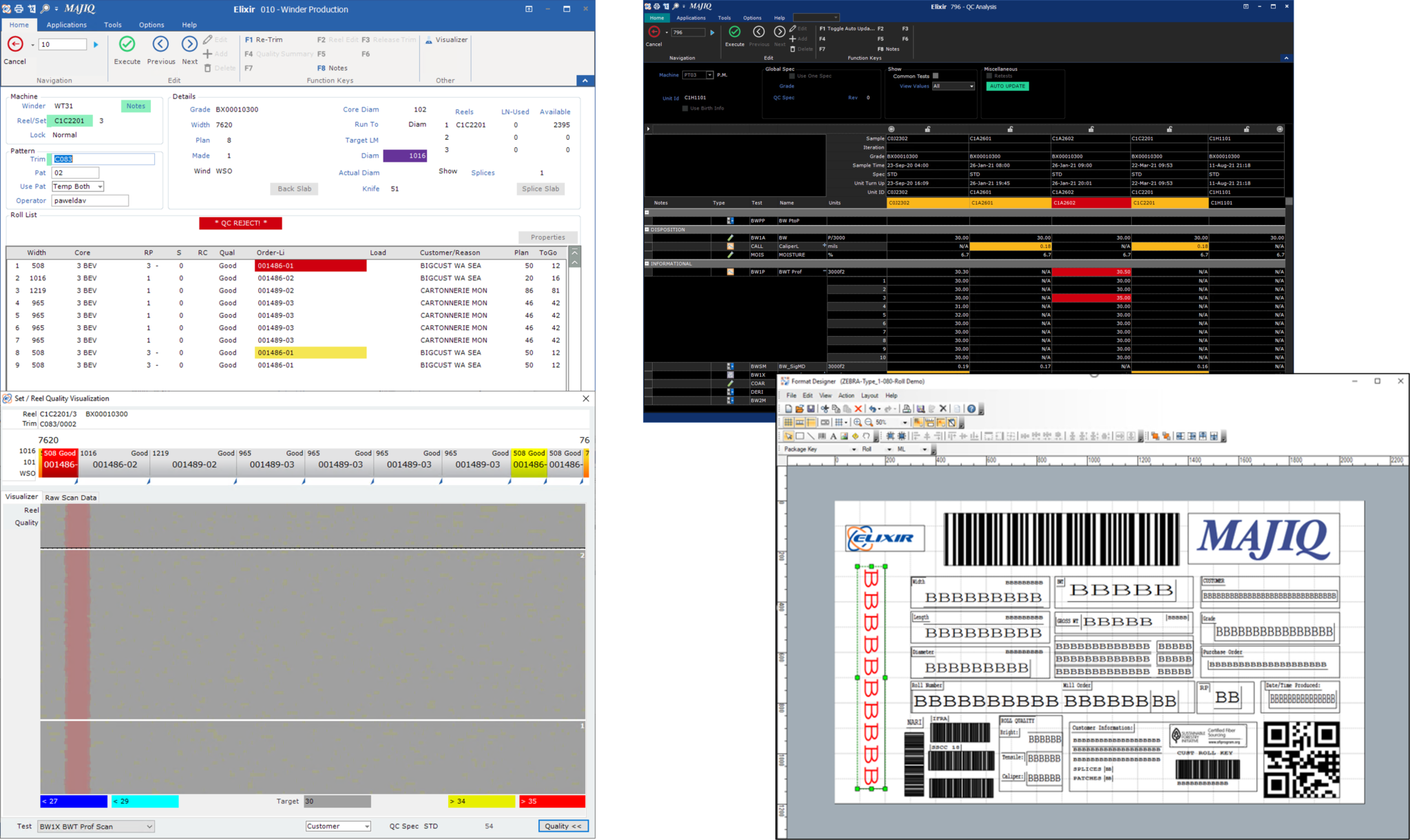
Task: Toggle lock icon above sample C1C2201 column
Action: coord(1170,129)
